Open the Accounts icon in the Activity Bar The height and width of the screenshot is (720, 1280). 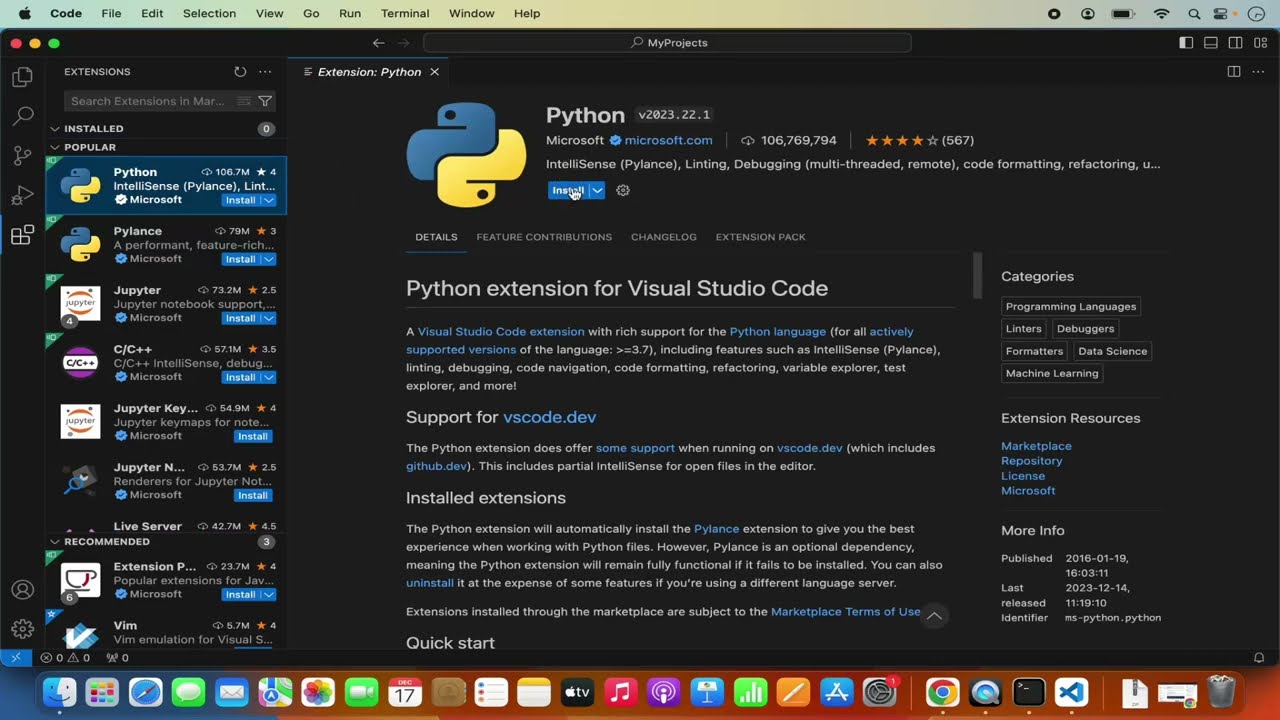pos(22,590)
